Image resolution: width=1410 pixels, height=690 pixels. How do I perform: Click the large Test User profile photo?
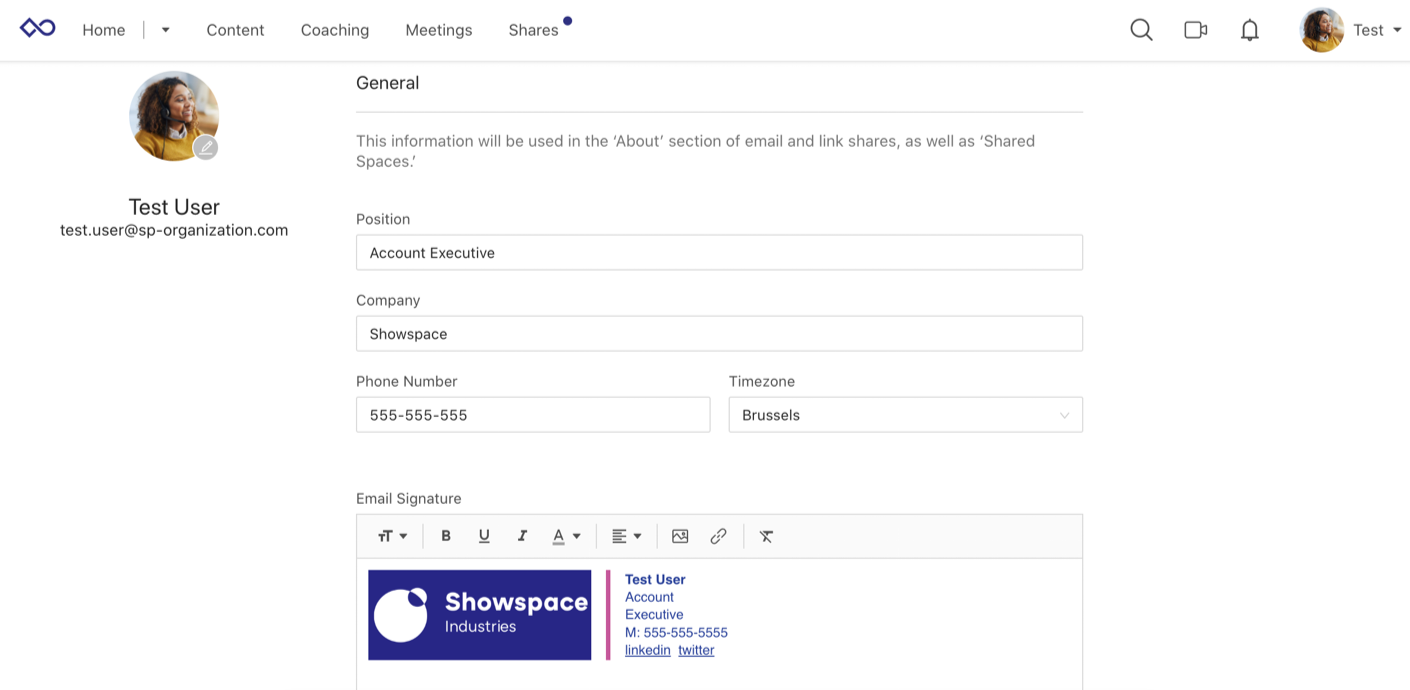[174, 116]
